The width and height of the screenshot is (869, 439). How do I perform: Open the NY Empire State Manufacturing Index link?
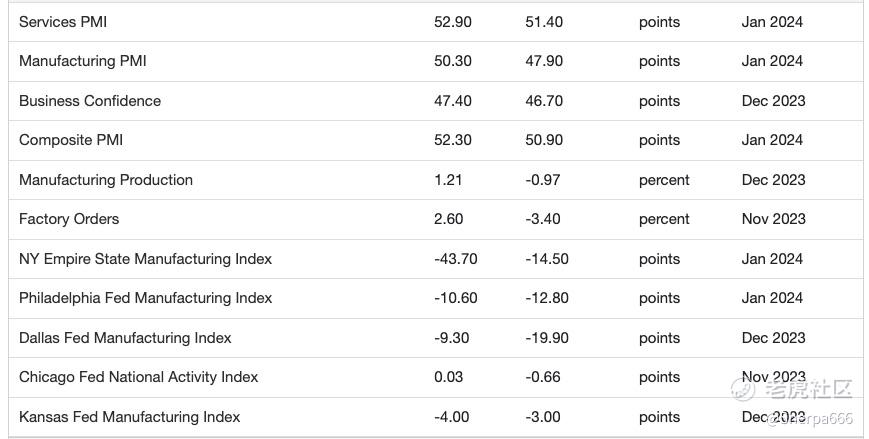[145, 259]
